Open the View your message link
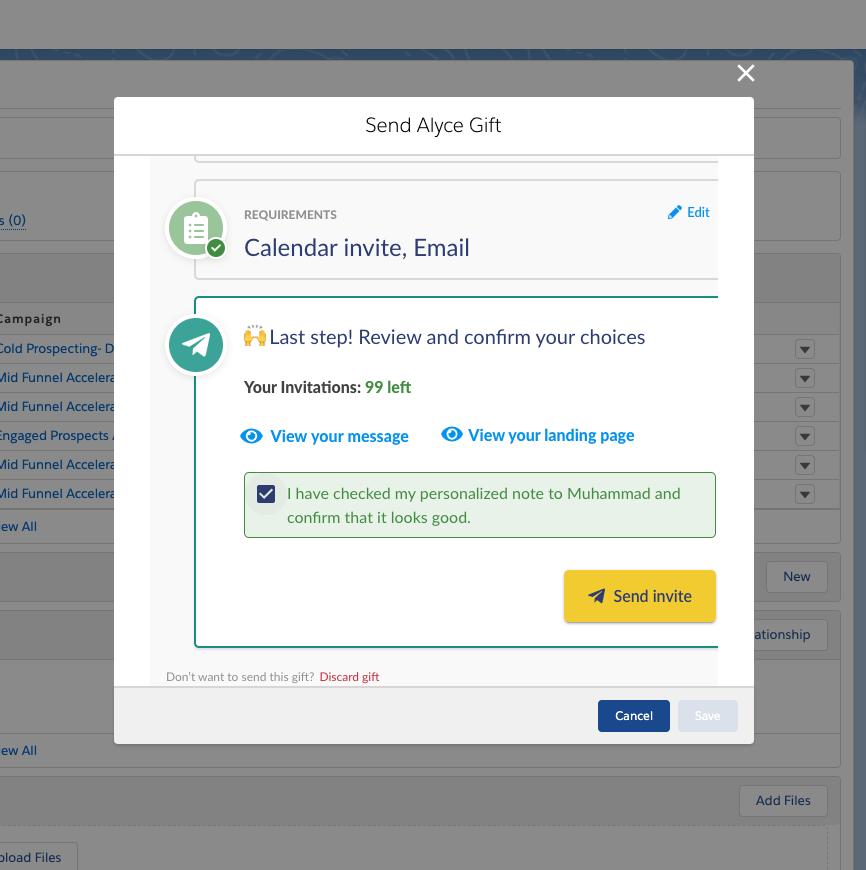 click(339, 436)
